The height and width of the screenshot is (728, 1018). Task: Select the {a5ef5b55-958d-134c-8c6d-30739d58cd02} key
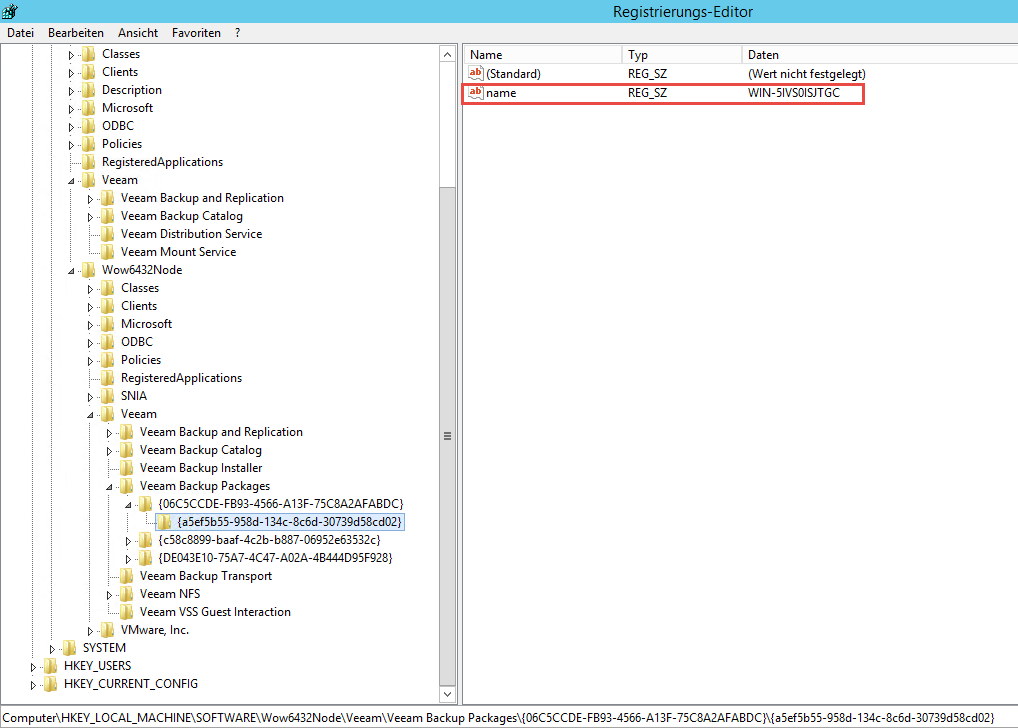pos(290,522)
